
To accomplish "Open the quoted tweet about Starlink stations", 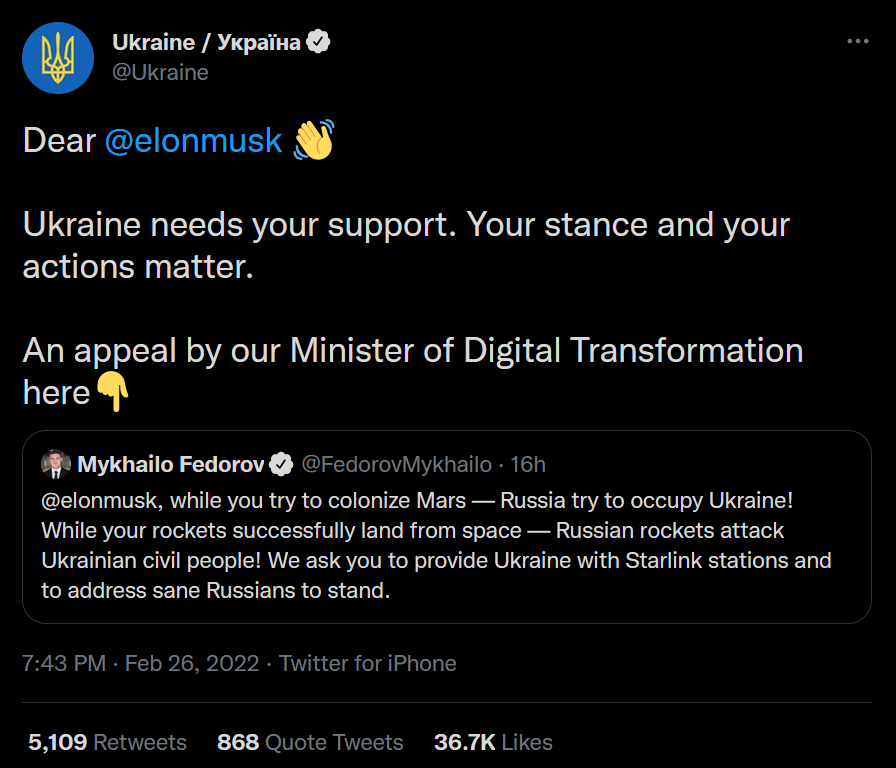I will 436,545.
